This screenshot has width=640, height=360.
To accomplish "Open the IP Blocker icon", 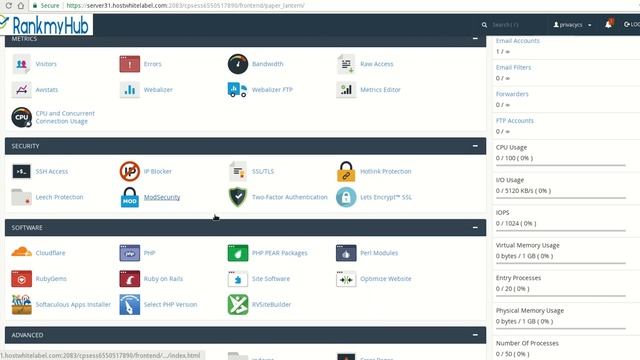I will tap(129, 171).
